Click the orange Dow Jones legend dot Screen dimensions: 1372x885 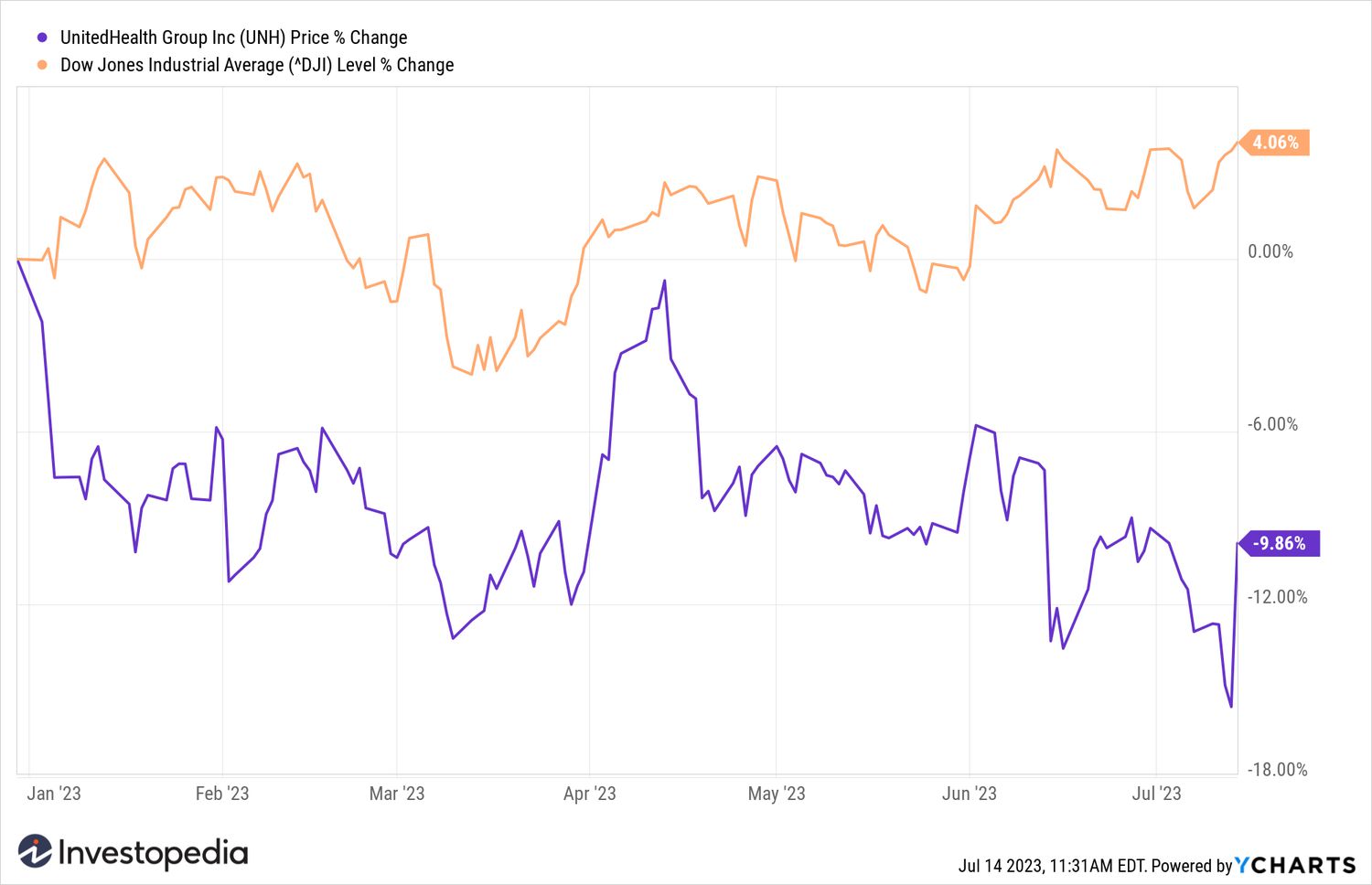coord(42,65)
